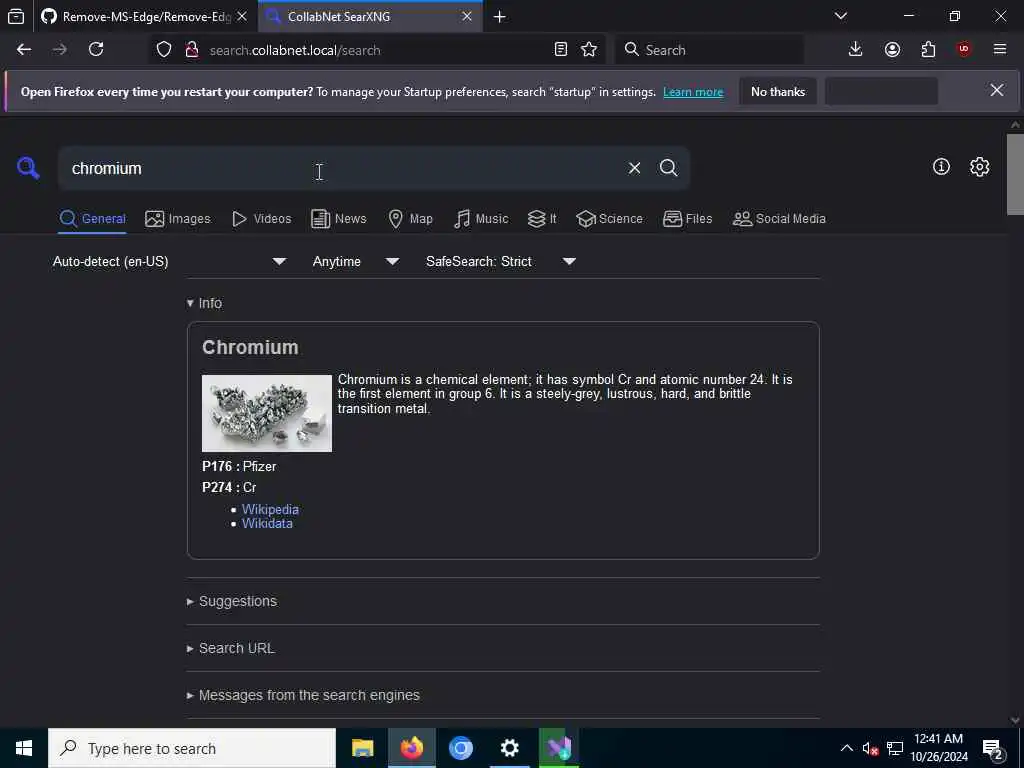Image resolution: width=1024 pixels, height=768 pixels.
Task: Click the taskbar Type here to search
Action: tap(192, 748)
